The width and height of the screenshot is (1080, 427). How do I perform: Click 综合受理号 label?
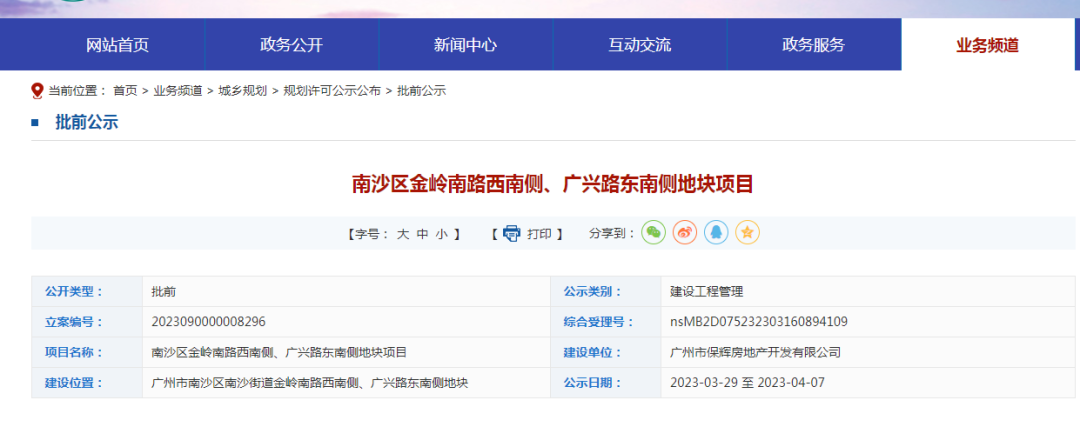pyautogui.click(x=599, y=322)
